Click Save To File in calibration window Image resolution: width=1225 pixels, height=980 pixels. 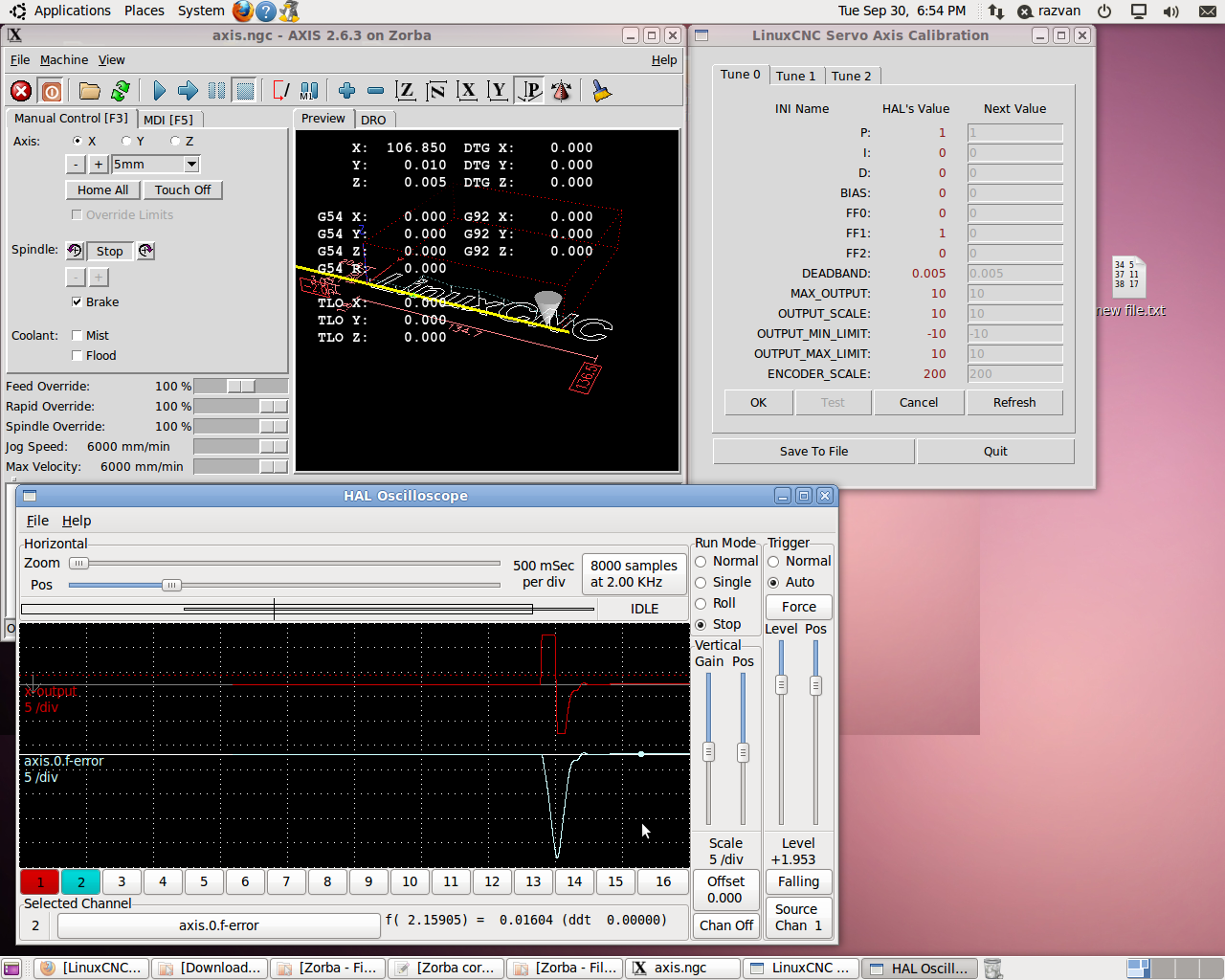(x=813, y=452)
